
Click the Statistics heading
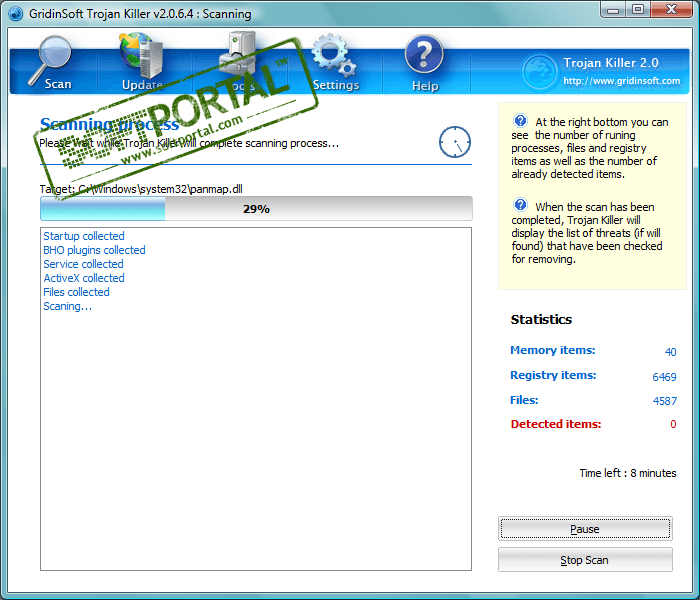[x=541, y=319]
